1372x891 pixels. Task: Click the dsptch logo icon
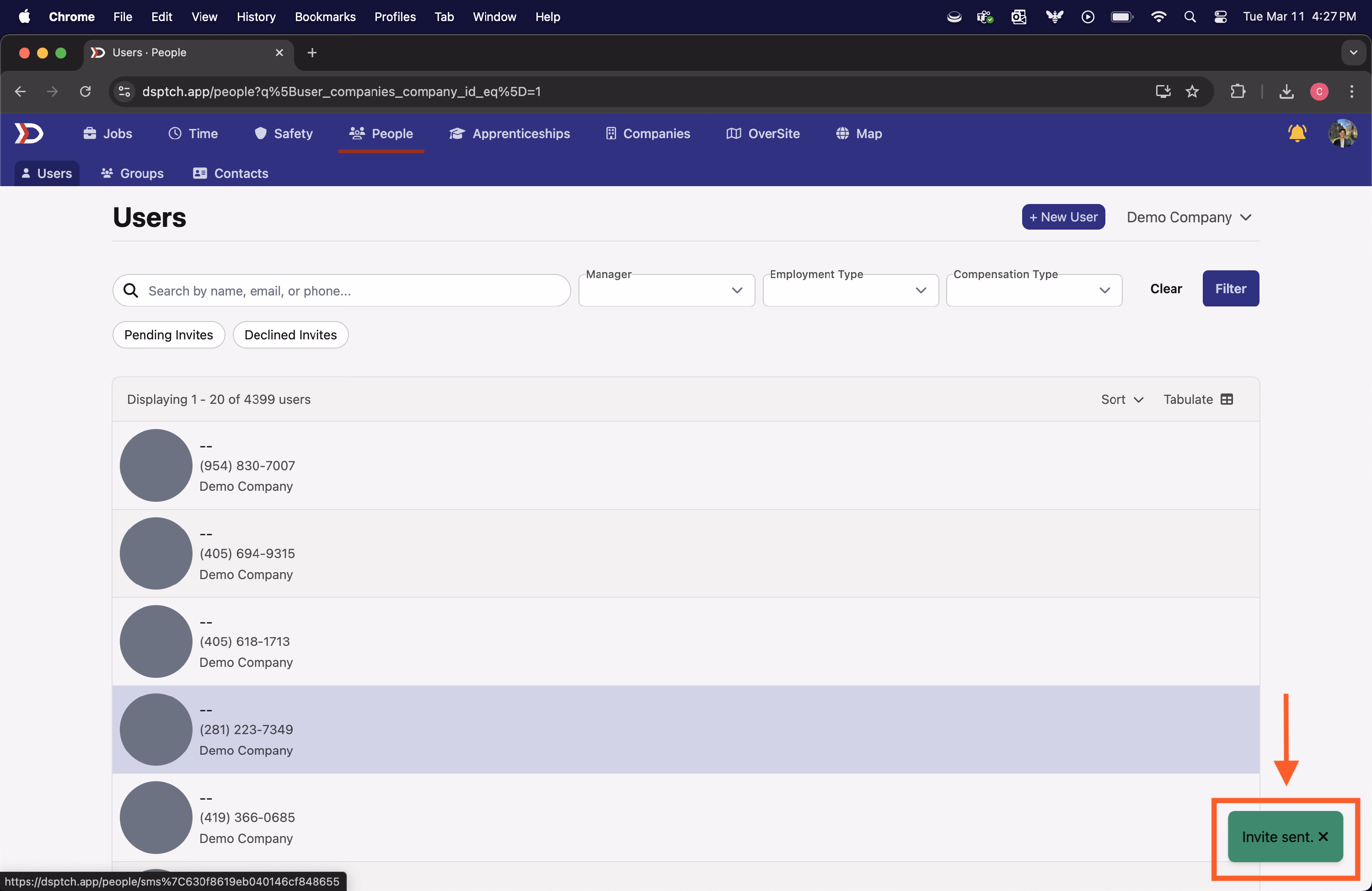coord(29,133)
